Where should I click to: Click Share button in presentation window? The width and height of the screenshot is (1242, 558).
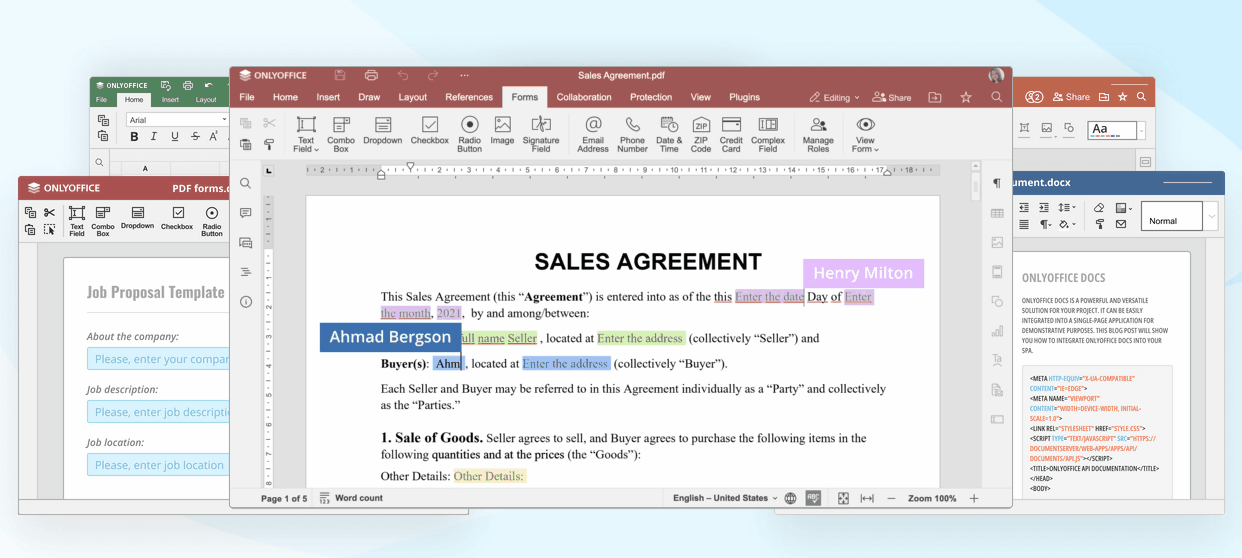coord(1071,97)
